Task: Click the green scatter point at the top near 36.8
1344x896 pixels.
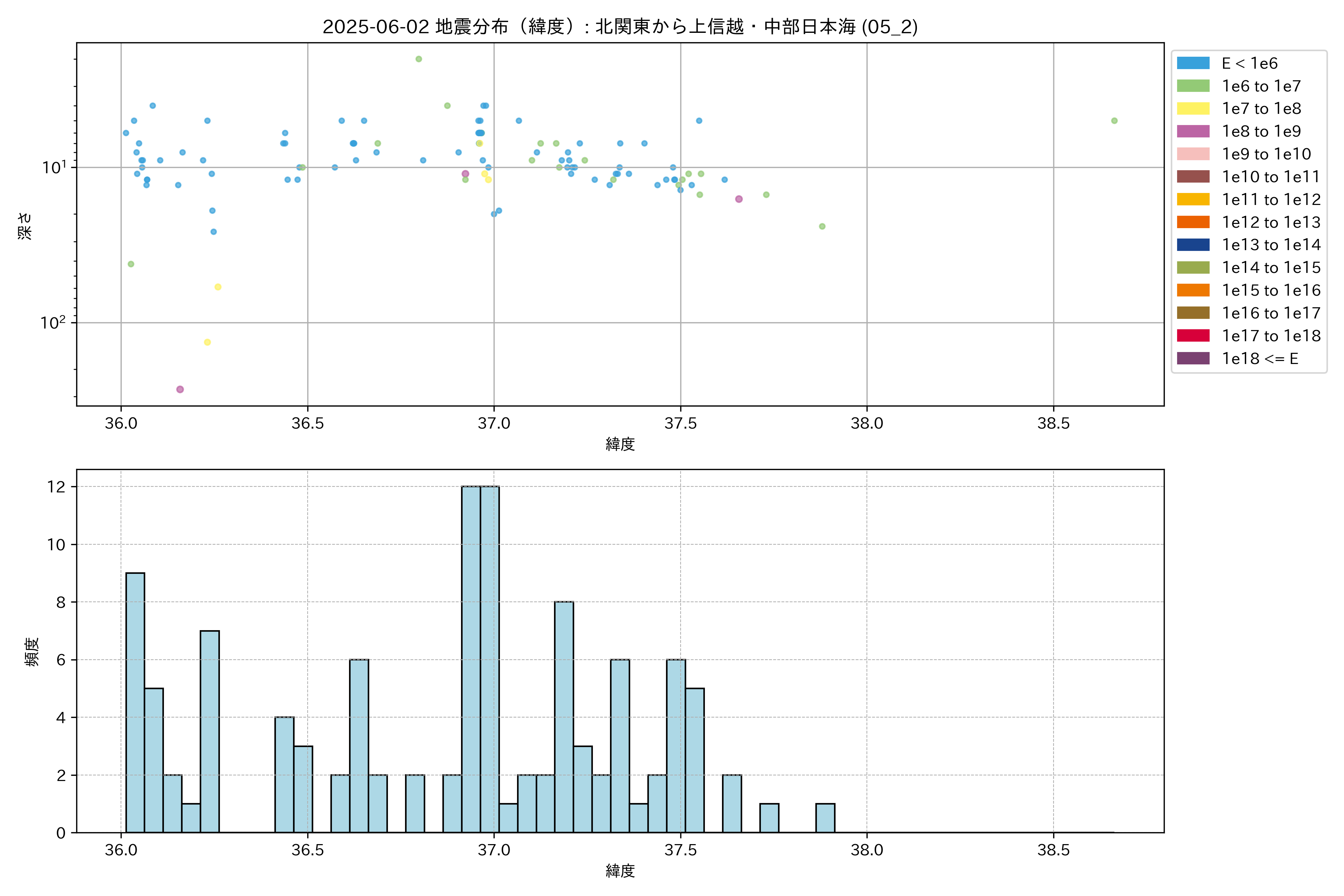Action: [418, 59]
